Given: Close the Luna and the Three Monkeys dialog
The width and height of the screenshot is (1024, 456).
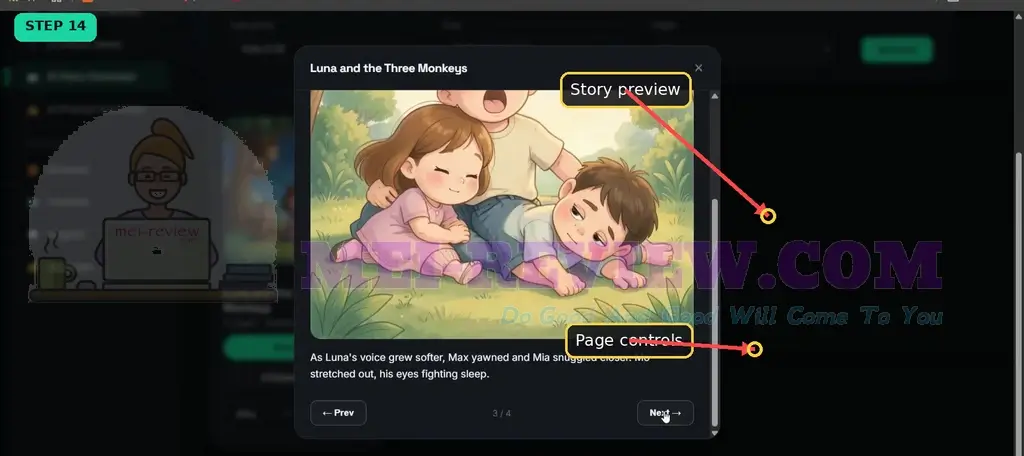Looking at the screenshot, I should tap(698, 68).
